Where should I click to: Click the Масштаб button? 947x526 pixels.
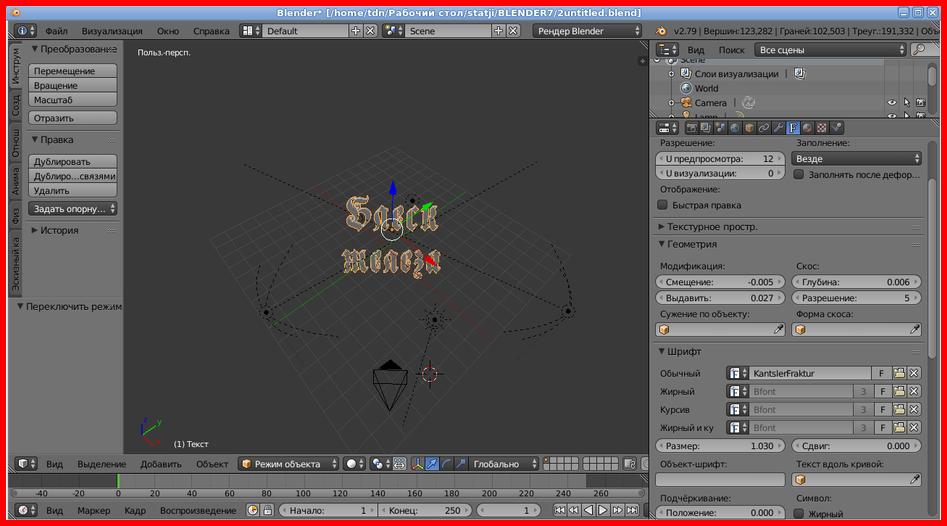(72, 100)
